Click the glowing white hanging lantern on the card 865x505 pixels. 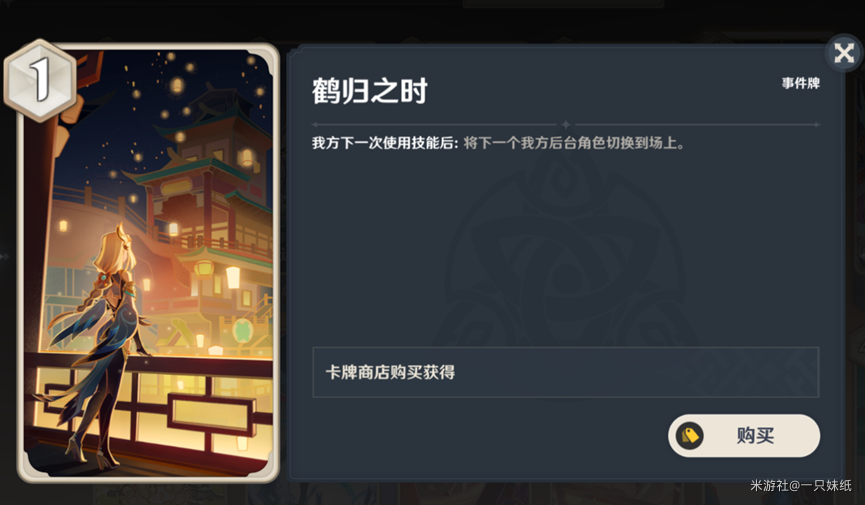click(x=233, y=277)
